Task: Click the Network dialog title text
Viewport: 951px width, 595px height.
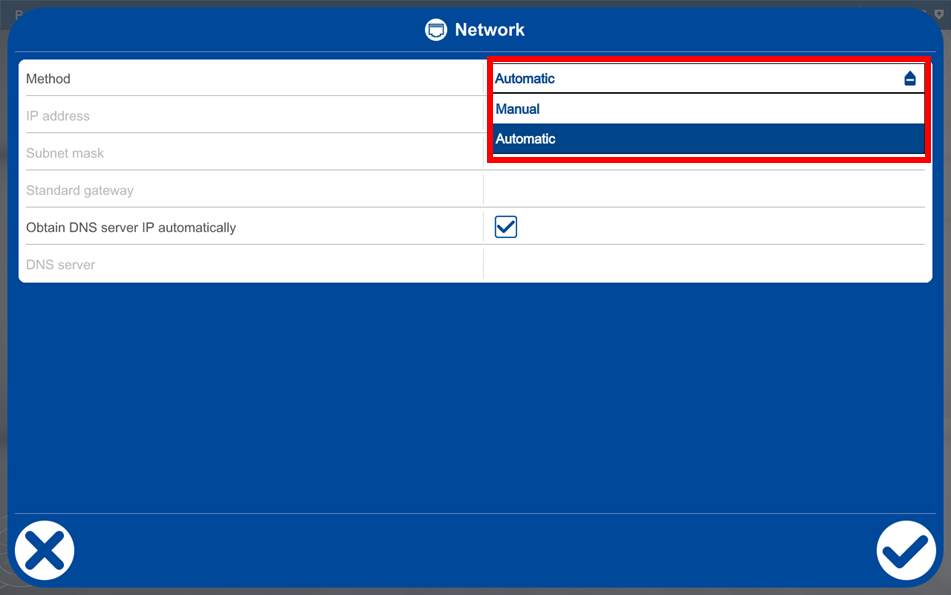Action: pos(490,30)
